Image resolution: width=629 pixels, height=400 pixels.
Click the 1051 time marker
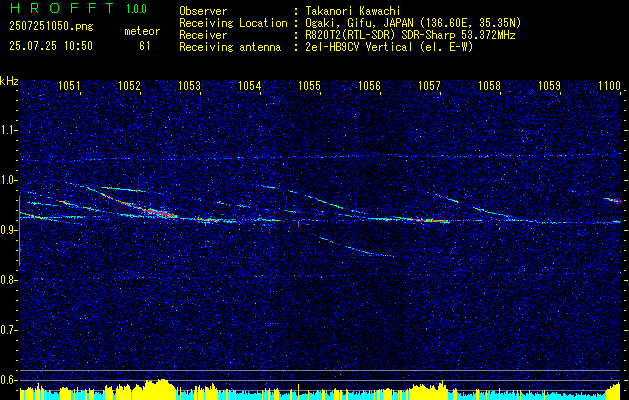[69, 85]
